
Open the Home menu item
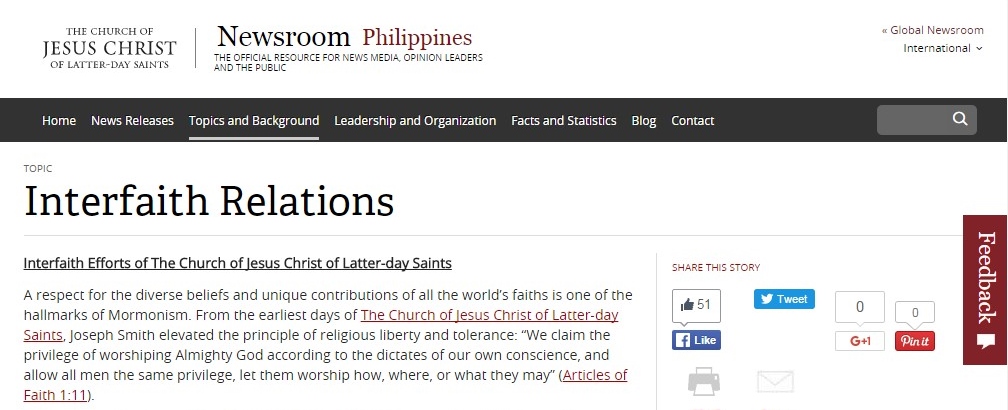(x=59, y=121)
